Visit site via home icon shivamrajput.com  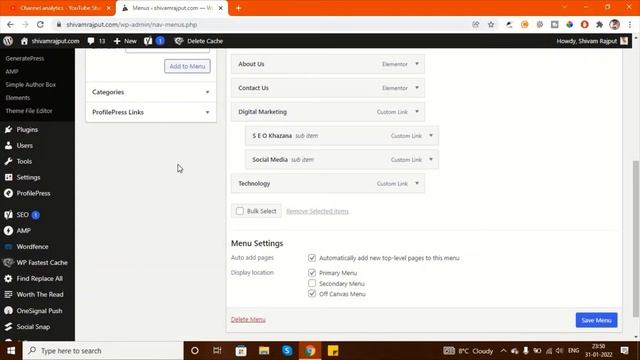click(50, 41)
